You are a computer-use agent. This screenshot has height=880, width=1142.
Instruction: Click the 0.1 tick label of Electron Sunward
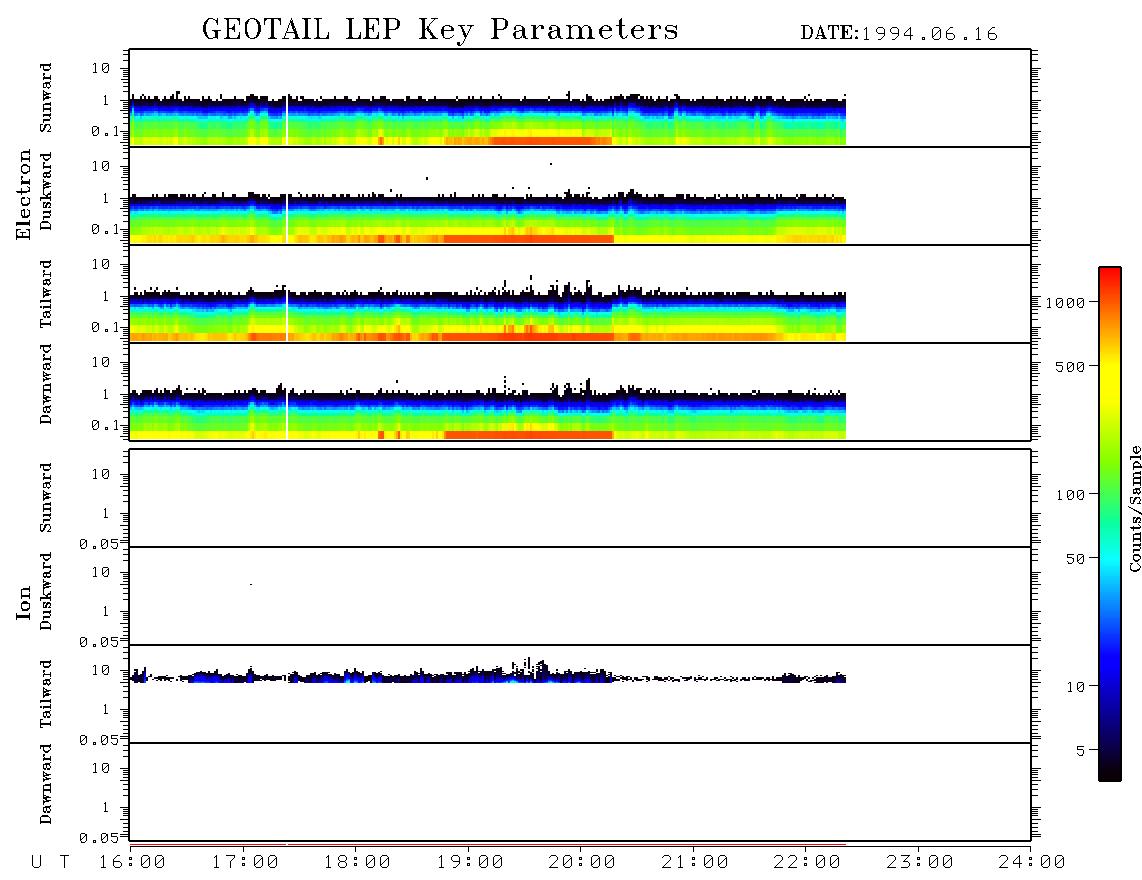[105, 131]
